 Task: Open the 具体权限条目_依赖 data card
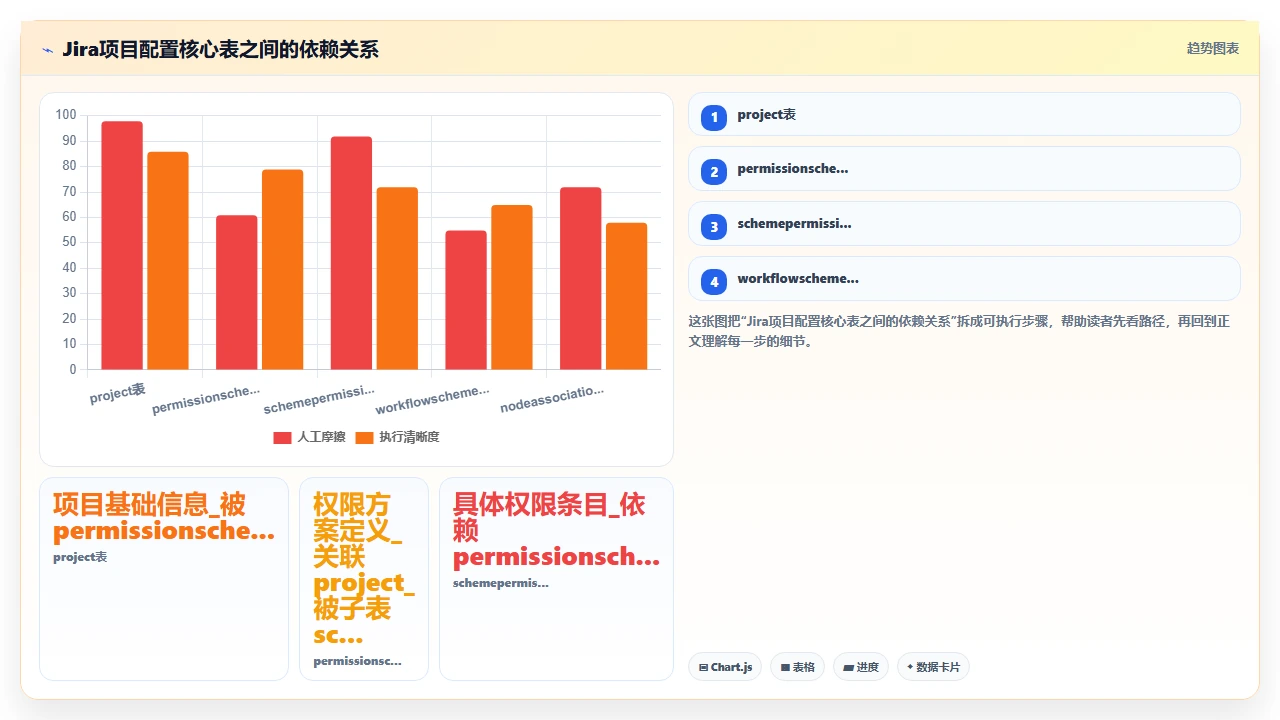556,579
